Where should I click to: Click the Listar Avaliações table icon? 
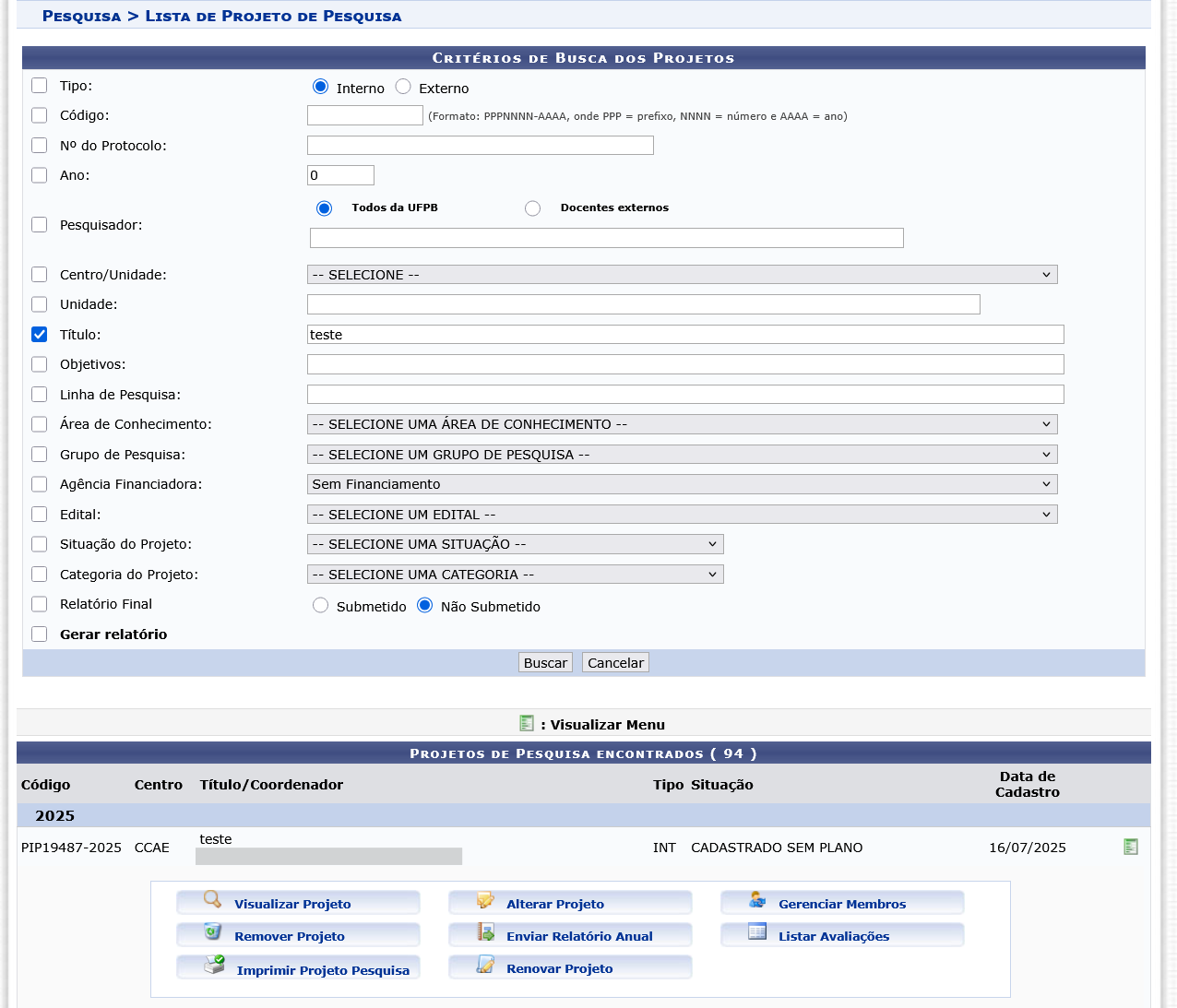[x=757, y=932]
